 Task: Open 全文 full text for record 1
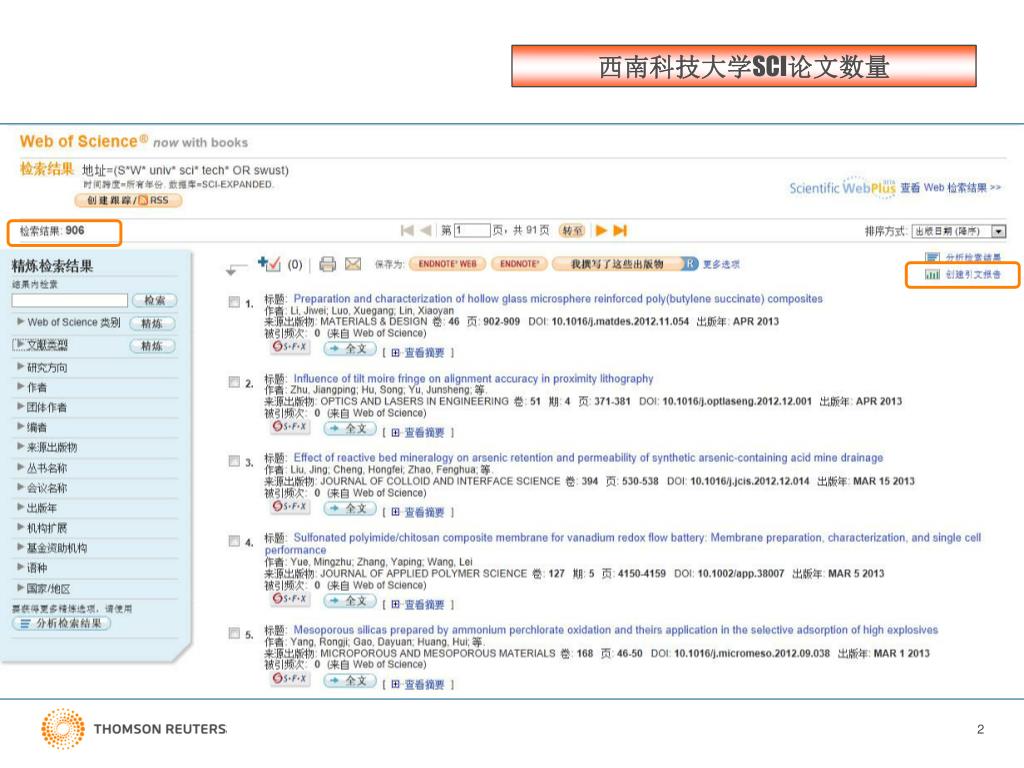click(x=350, y=349)
